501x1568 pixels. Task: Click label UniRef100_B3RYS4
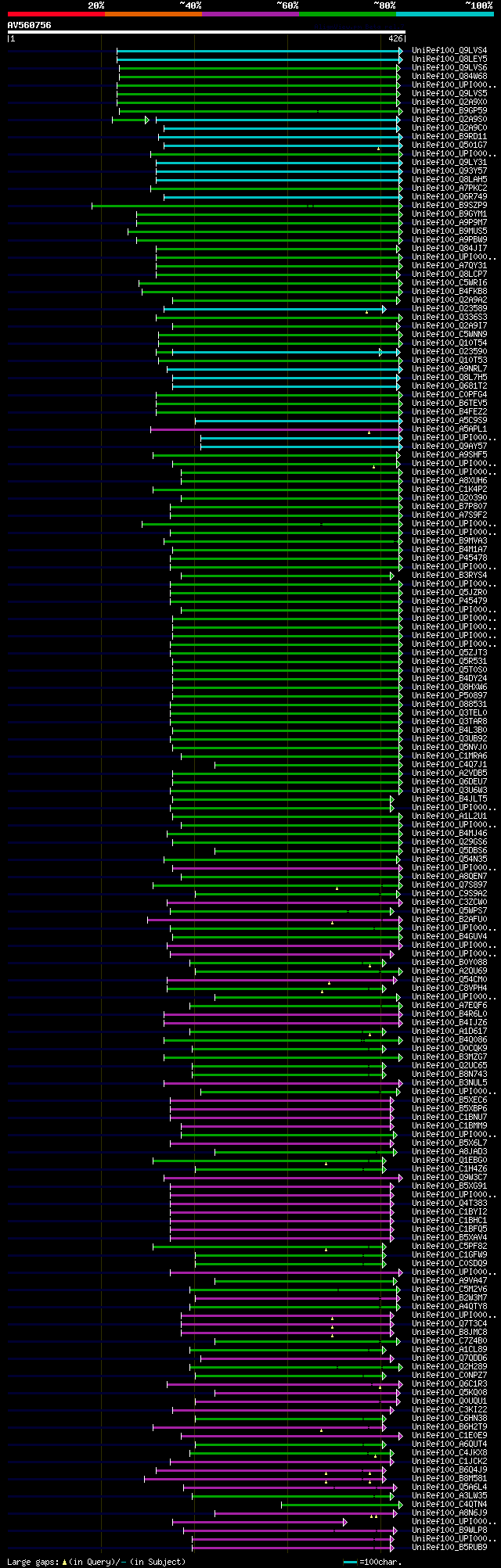point(449,576)
